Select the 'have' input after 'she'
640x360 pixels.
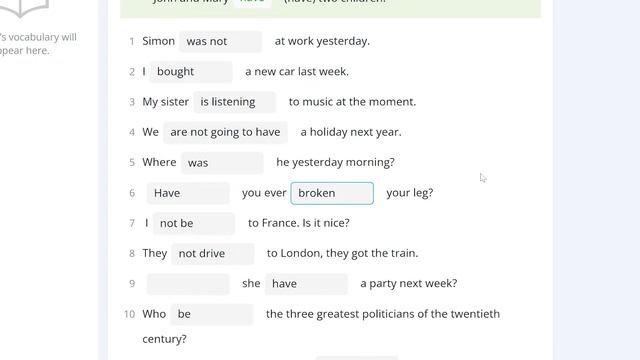307,284
